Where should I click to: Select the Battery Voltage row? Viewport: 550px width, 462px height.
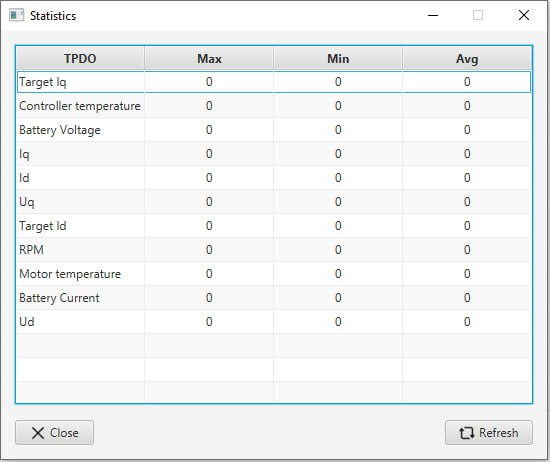pyautogui.click(x=274, y=130)
